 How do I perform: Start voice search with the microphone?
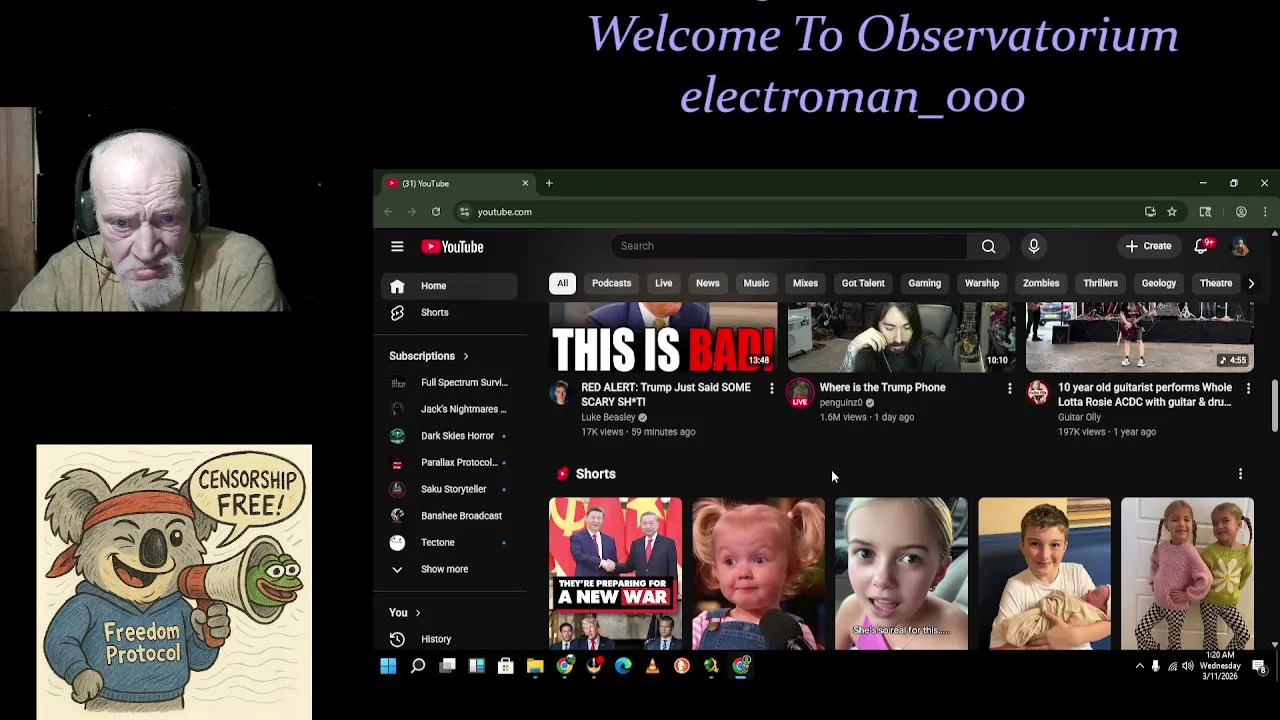click(1034, 246)
